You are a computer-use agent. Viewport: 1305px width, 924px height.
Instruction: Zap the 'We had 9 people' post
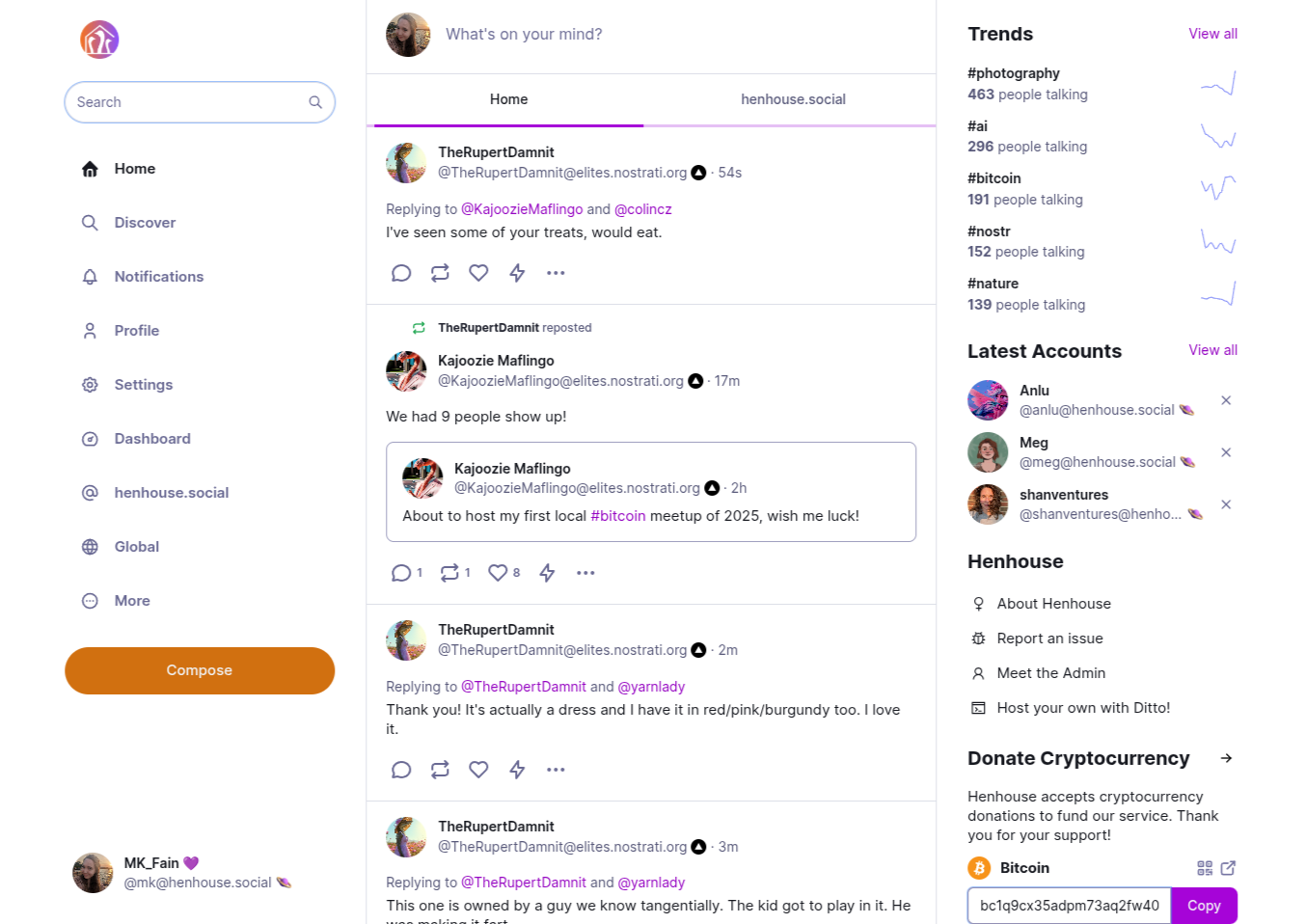(x=547, y=573)
